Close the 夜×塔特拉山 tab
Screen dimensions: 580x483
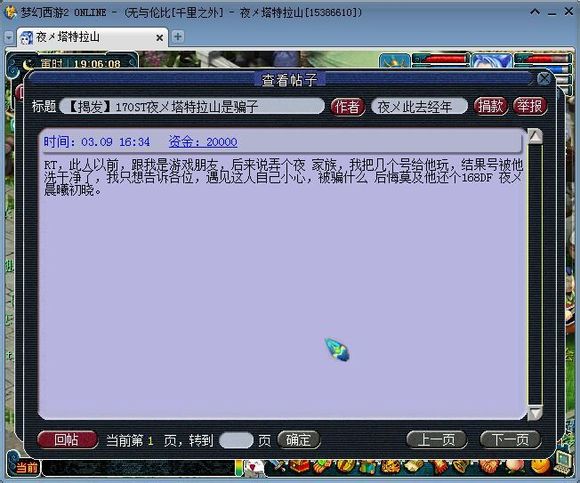pyautogui.click(x=159, y=38)
